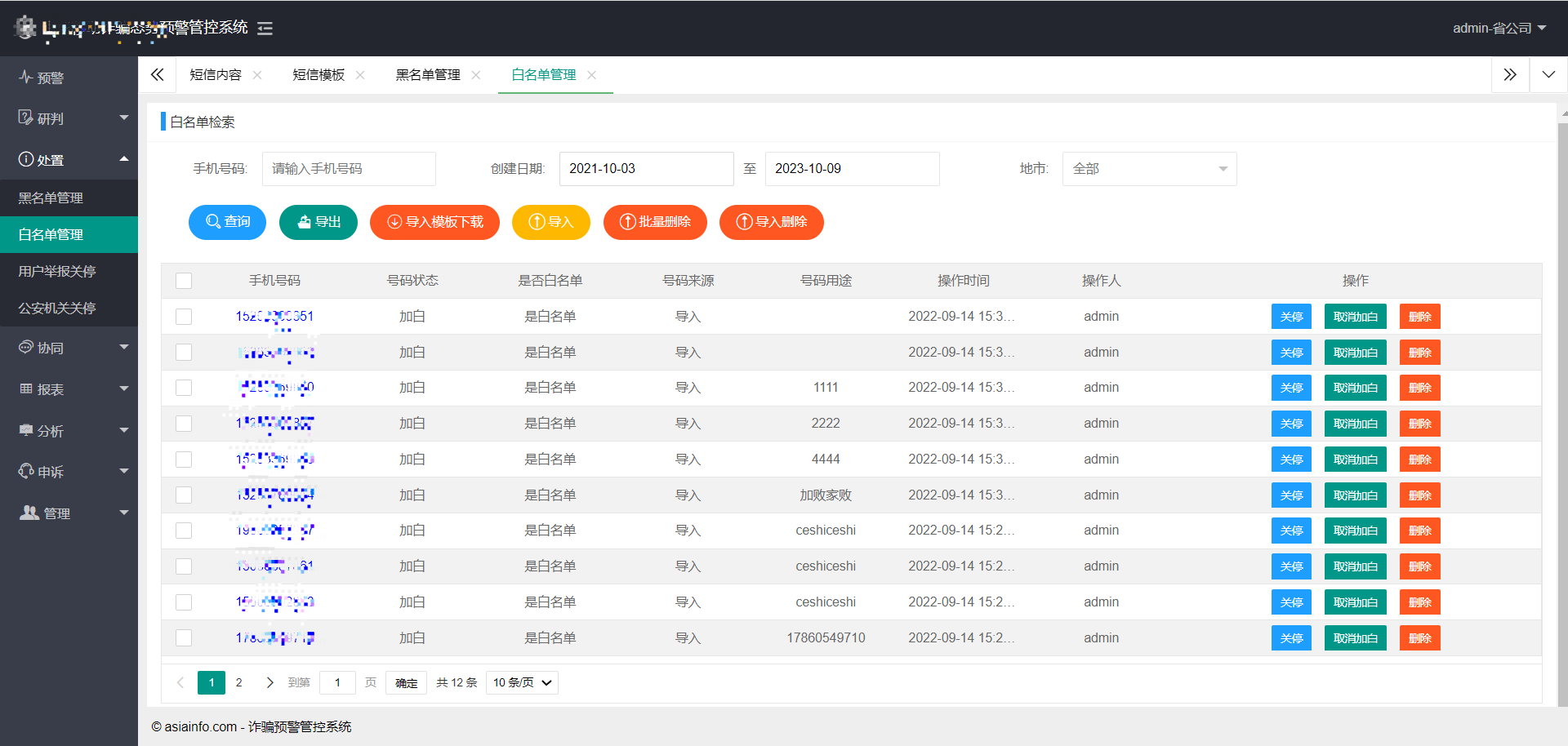
Task: Expand the 分析 sidebar submenu arrow
Action: (124, 430)
